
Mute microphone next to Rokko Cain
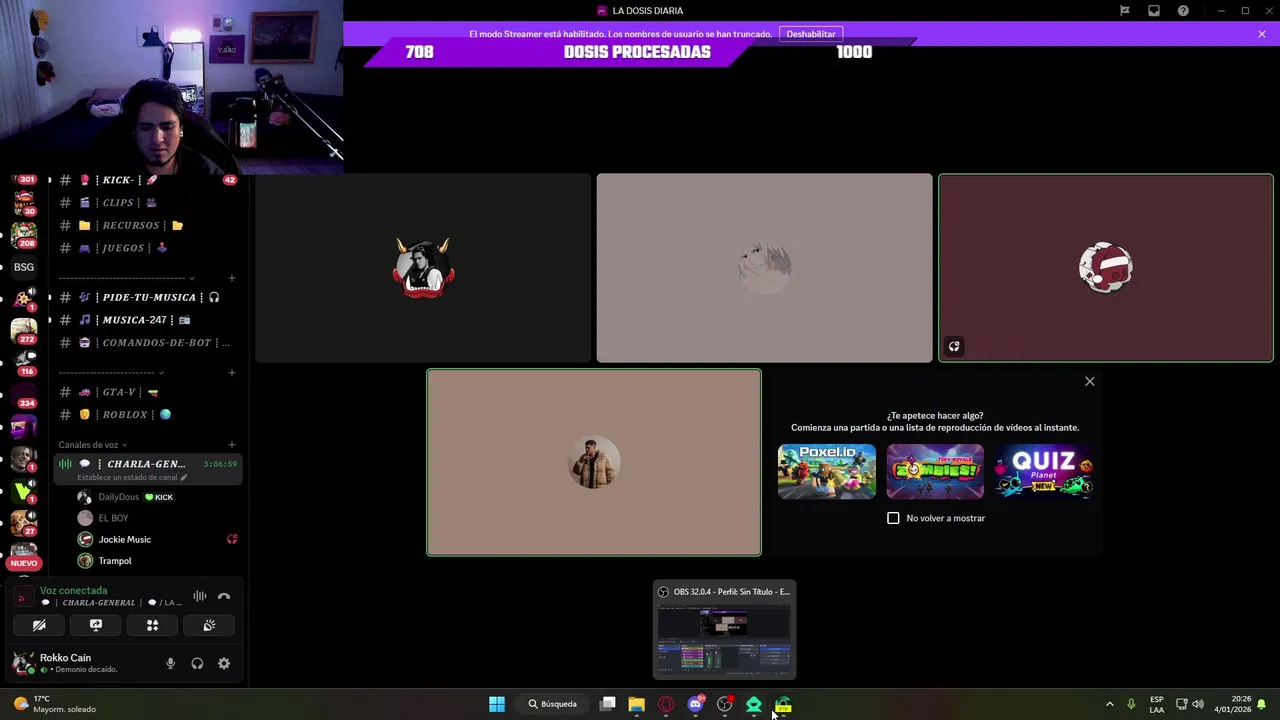[170, 663]
